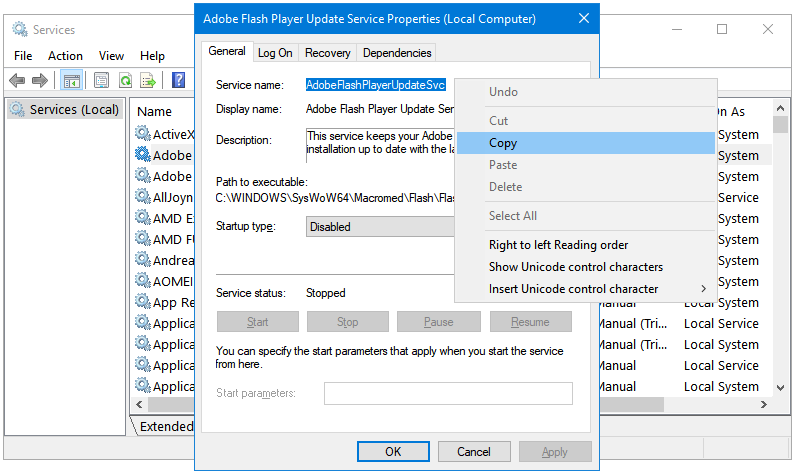The image size is (796, 476).
Task: Open the Help menu
Action: pos(152,56)
